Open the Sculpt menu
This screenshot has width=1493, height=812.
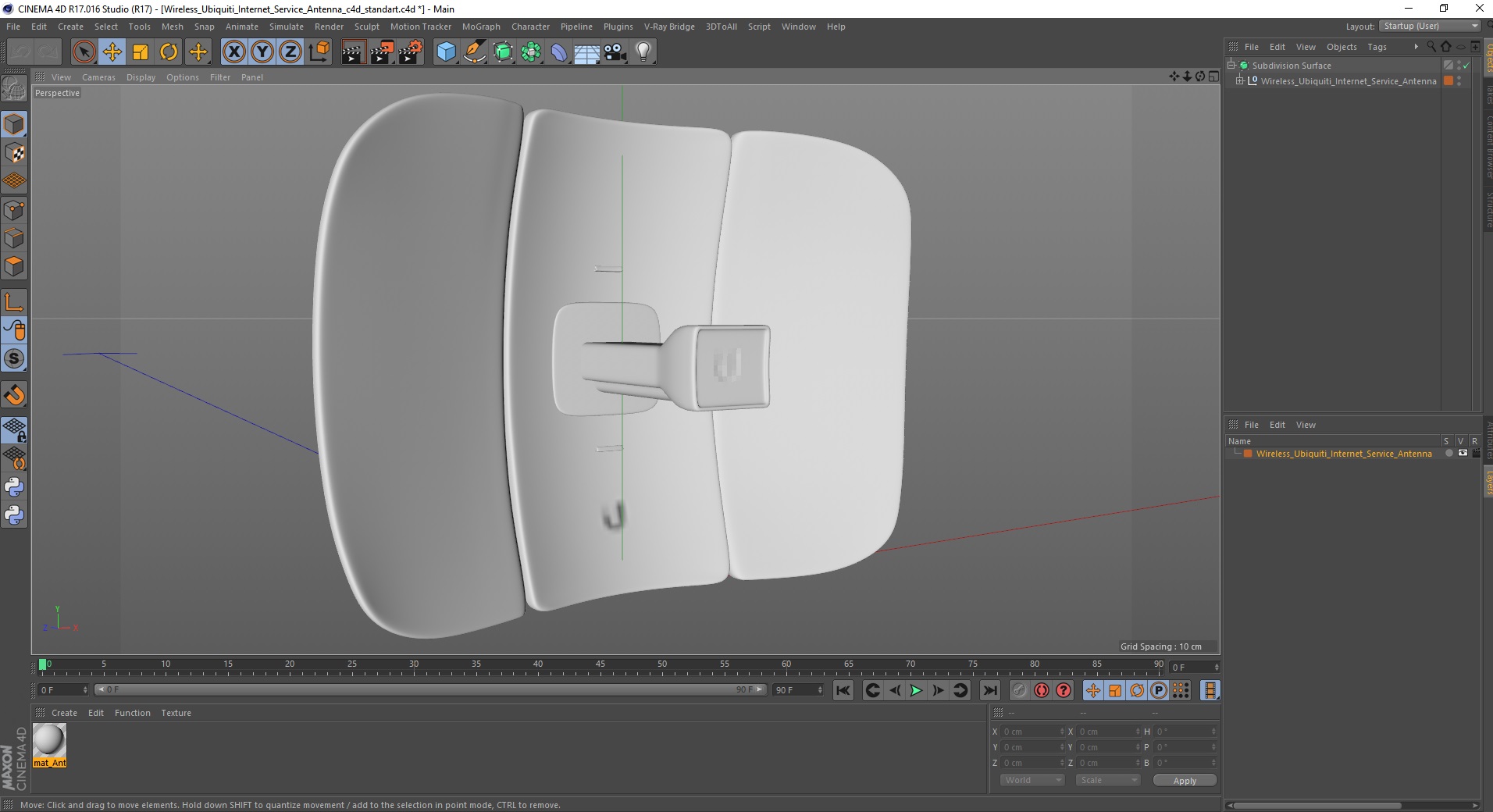pos(366,27)
